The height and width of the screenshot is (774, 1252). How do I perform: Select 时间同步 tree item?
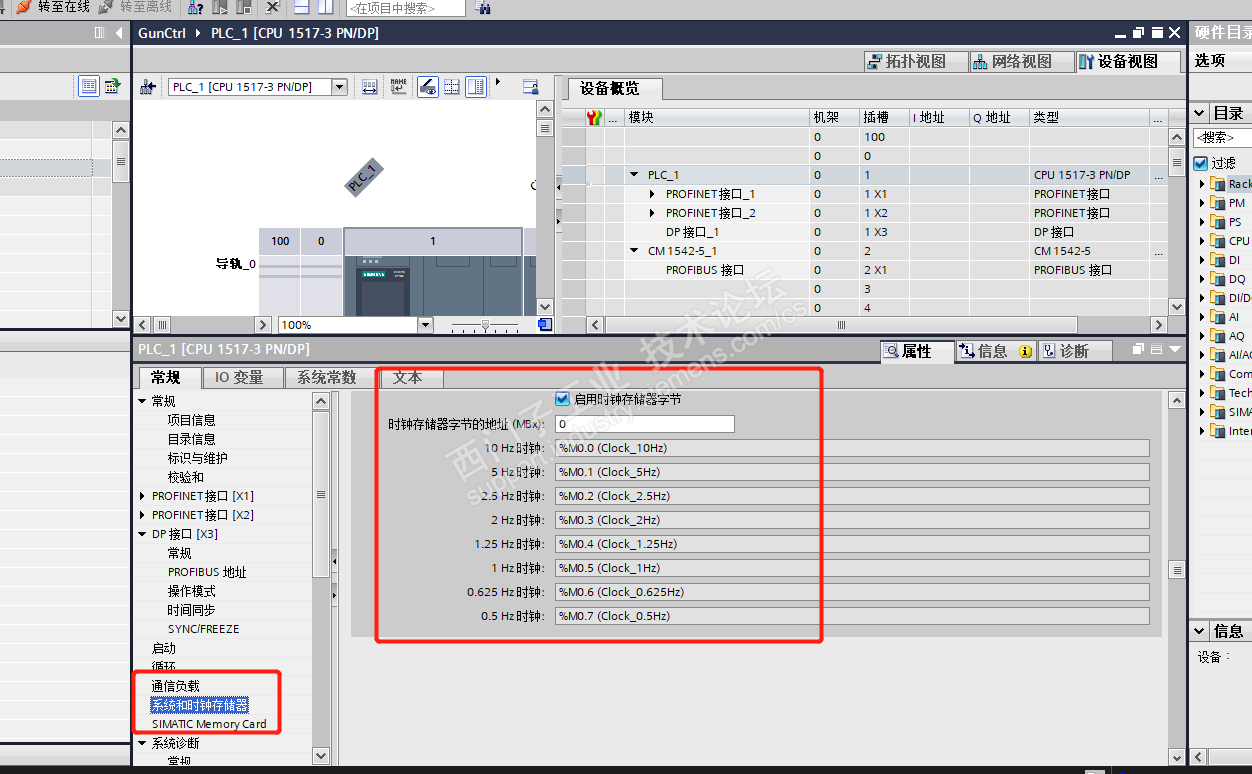point(191,610)
